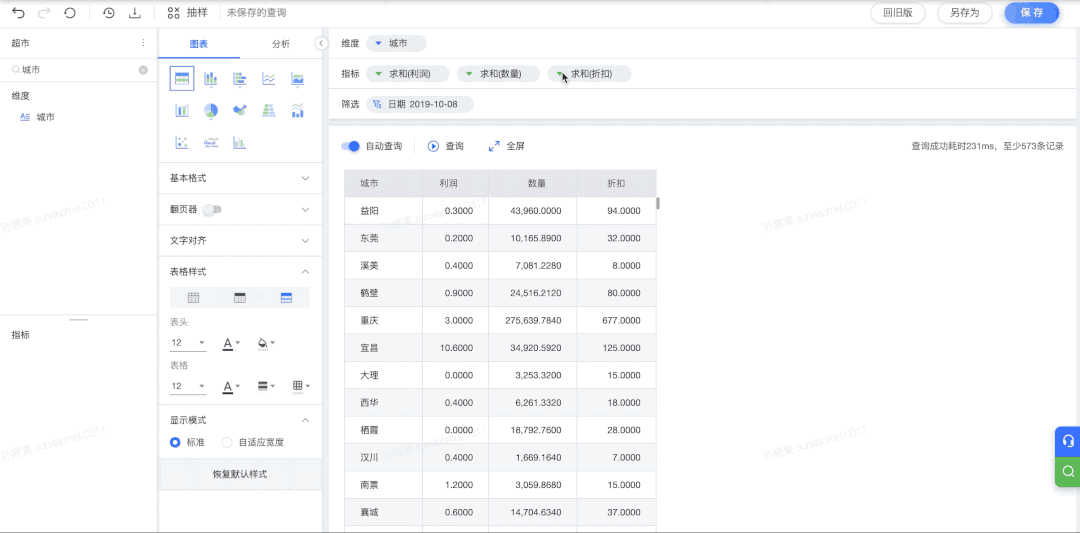The width and height of the screenshot is (1080, 533).
Task: Enable the 翻页器 pager switch
Action: pyautogui.click(x=211, y=210)
